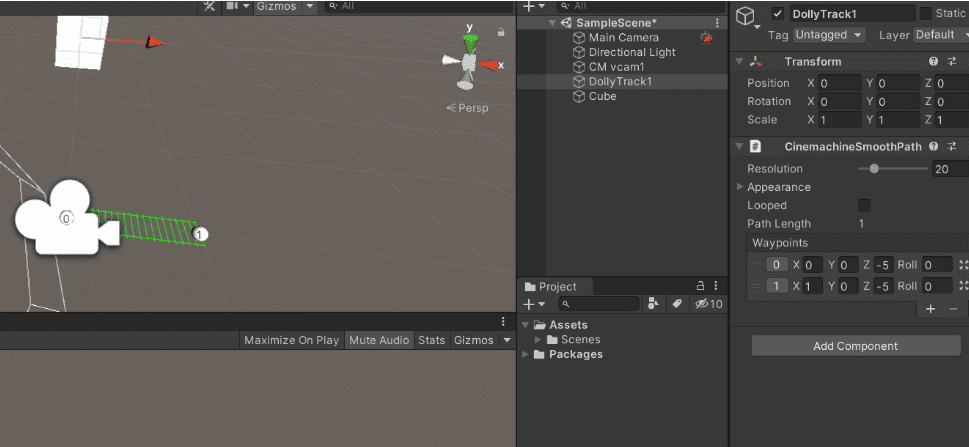Toggle the hidden packages visibility count

pyautogui.click(x=709, y=304)
